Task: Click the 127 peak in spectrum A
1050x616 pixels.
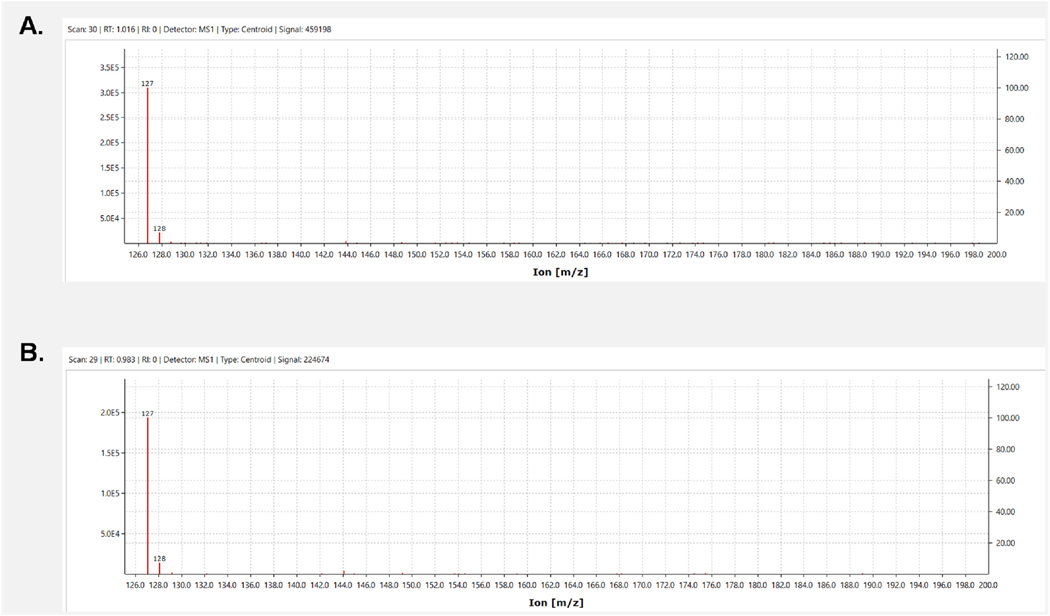Action: tap(147, 165)
